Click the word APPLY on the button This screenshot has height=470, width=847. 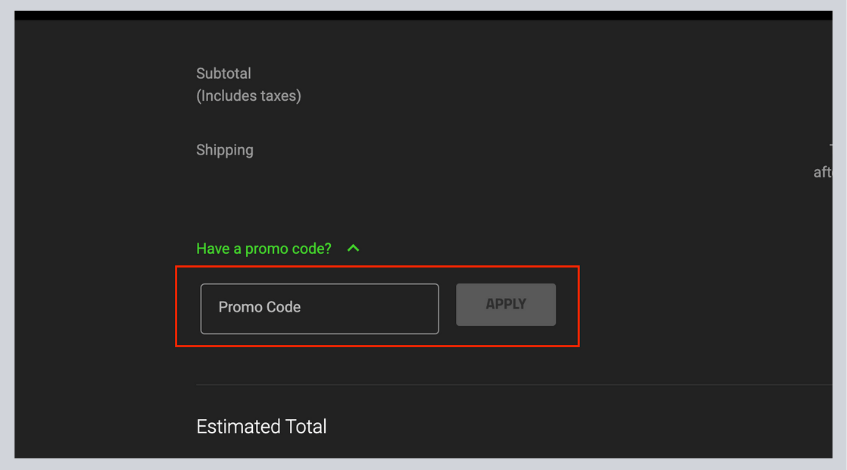[x=506, y=304]
